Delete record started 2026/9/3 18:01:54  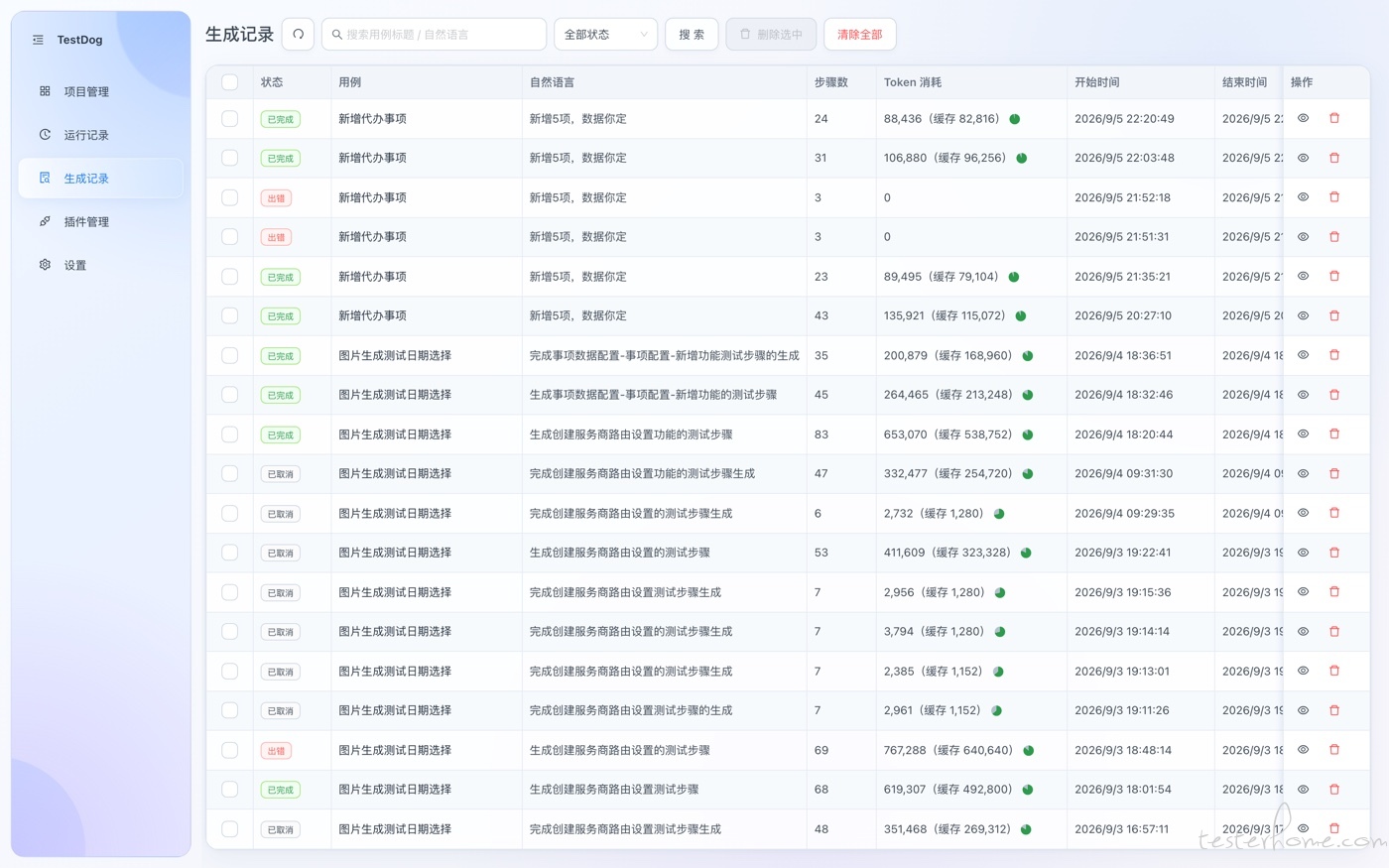coord(1334,789)
